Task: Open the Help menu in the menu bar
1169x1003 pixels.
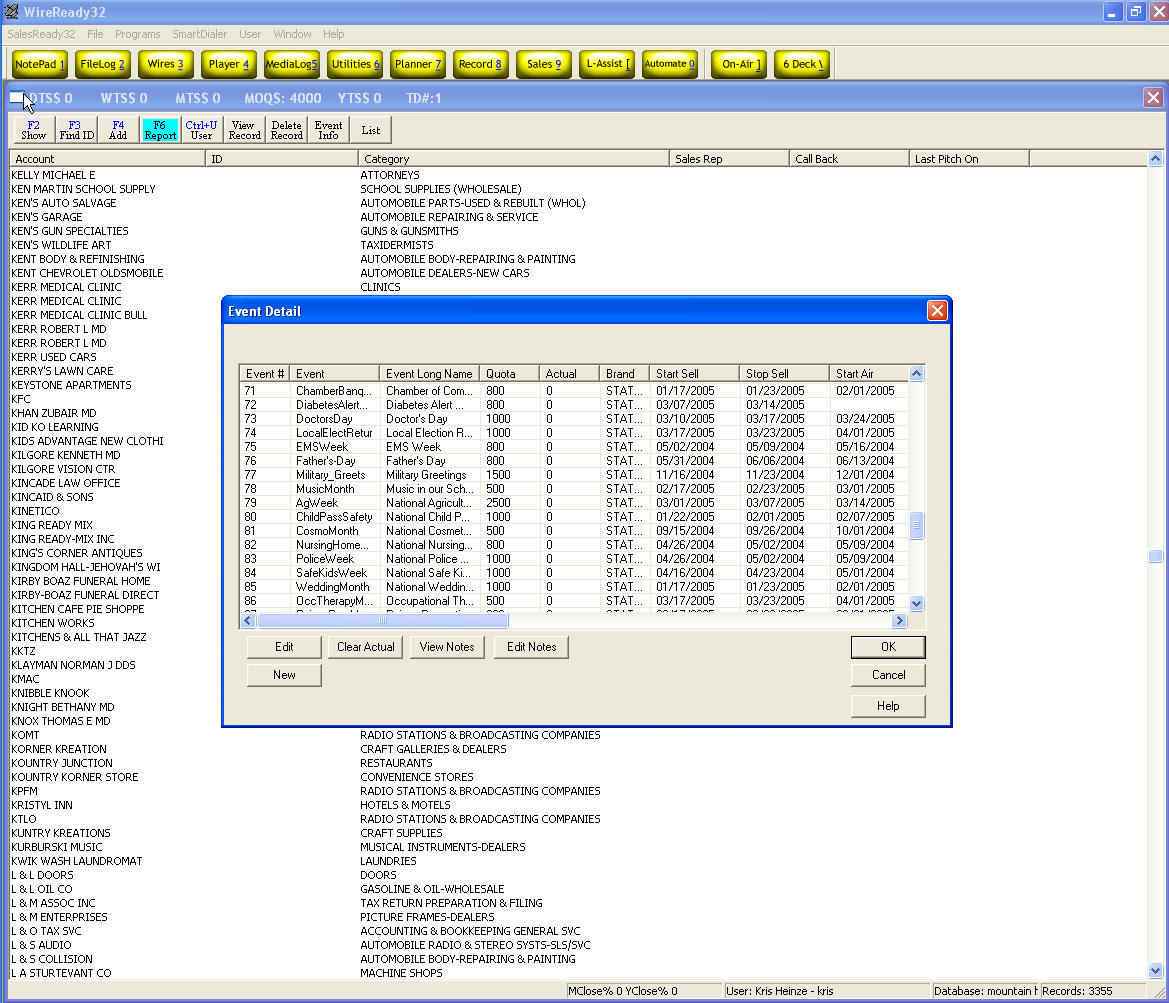Action: coord(333,34)
